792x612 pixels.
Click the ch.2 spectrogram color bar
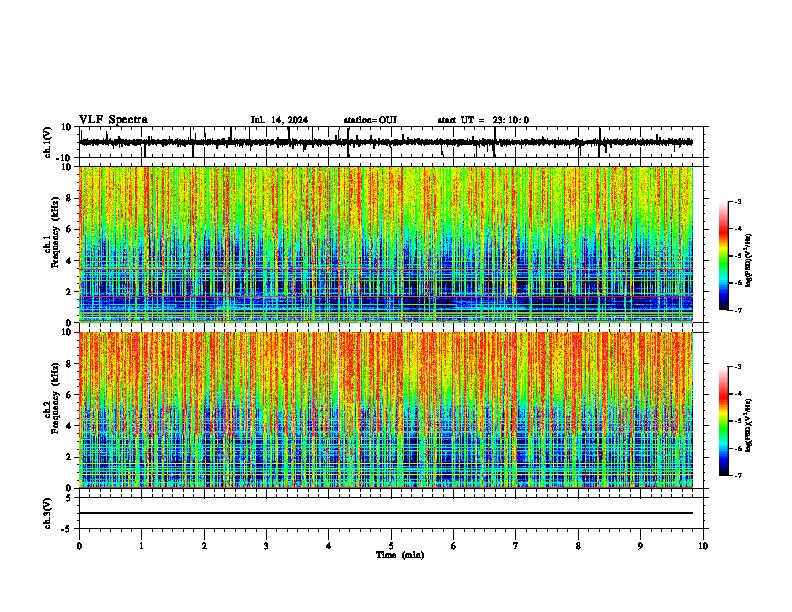(x=724, y=421)
